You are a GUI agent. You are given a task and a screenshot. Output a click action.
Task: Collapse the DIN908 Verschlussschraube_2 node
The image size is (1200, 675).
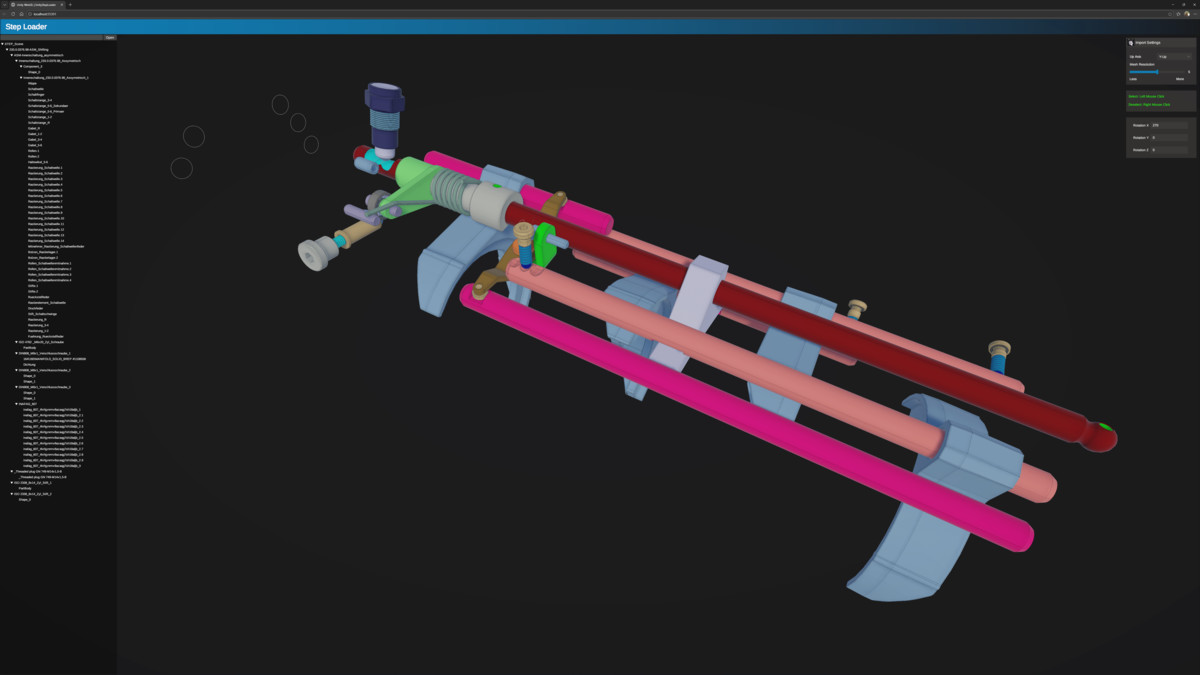[x=16, y=370]
